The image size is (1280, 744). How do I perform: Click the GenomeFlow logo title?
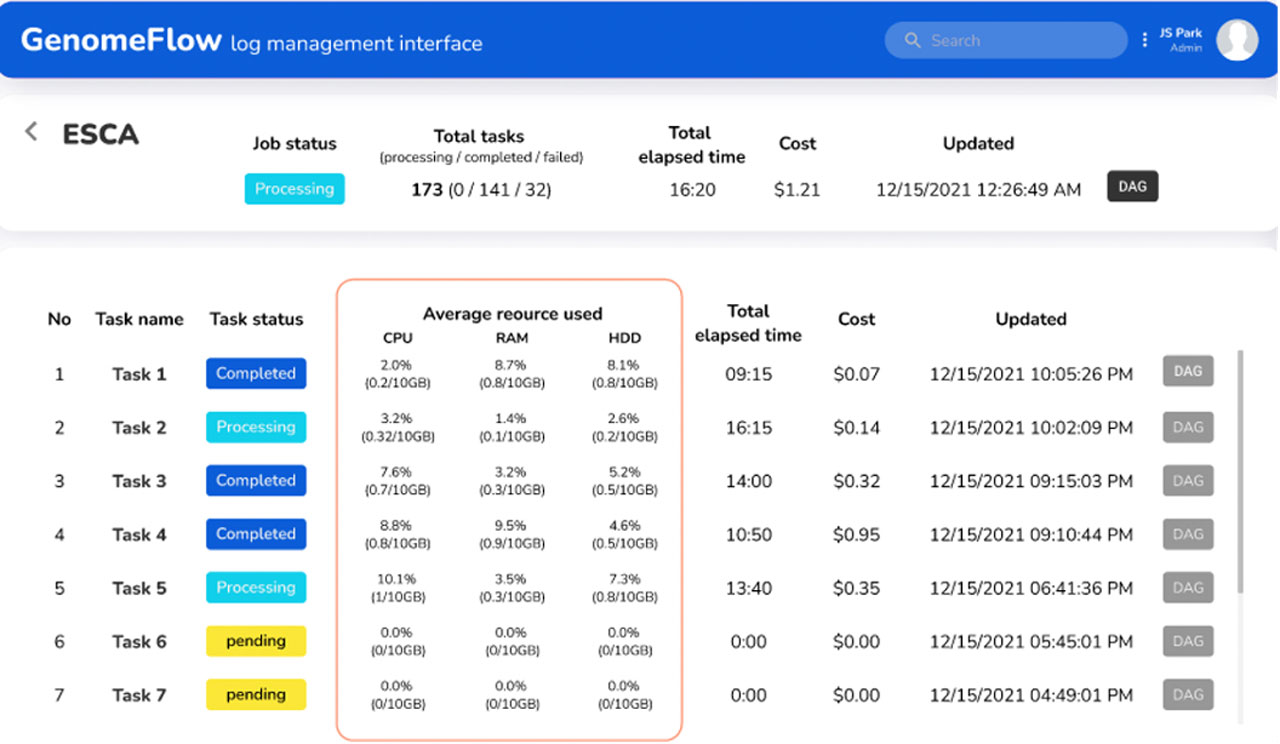click(x=121, y=40)
